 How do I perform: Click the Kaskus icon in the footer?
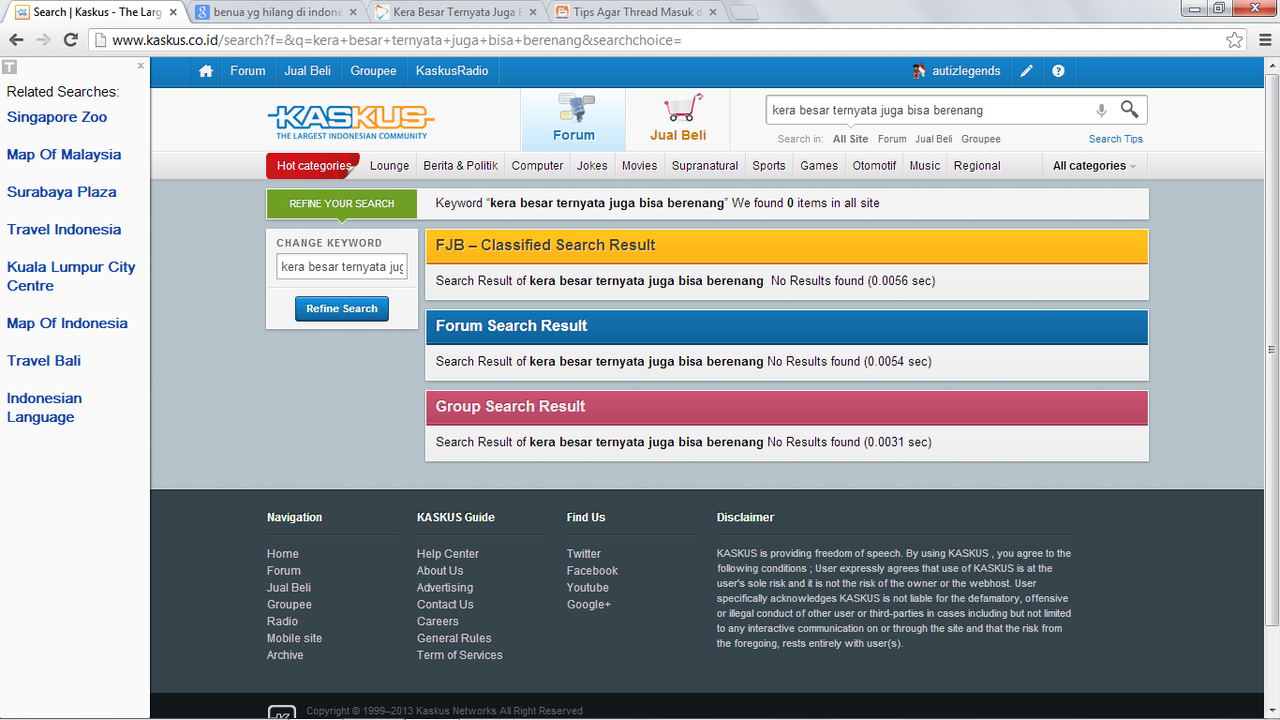coord(282,712)
